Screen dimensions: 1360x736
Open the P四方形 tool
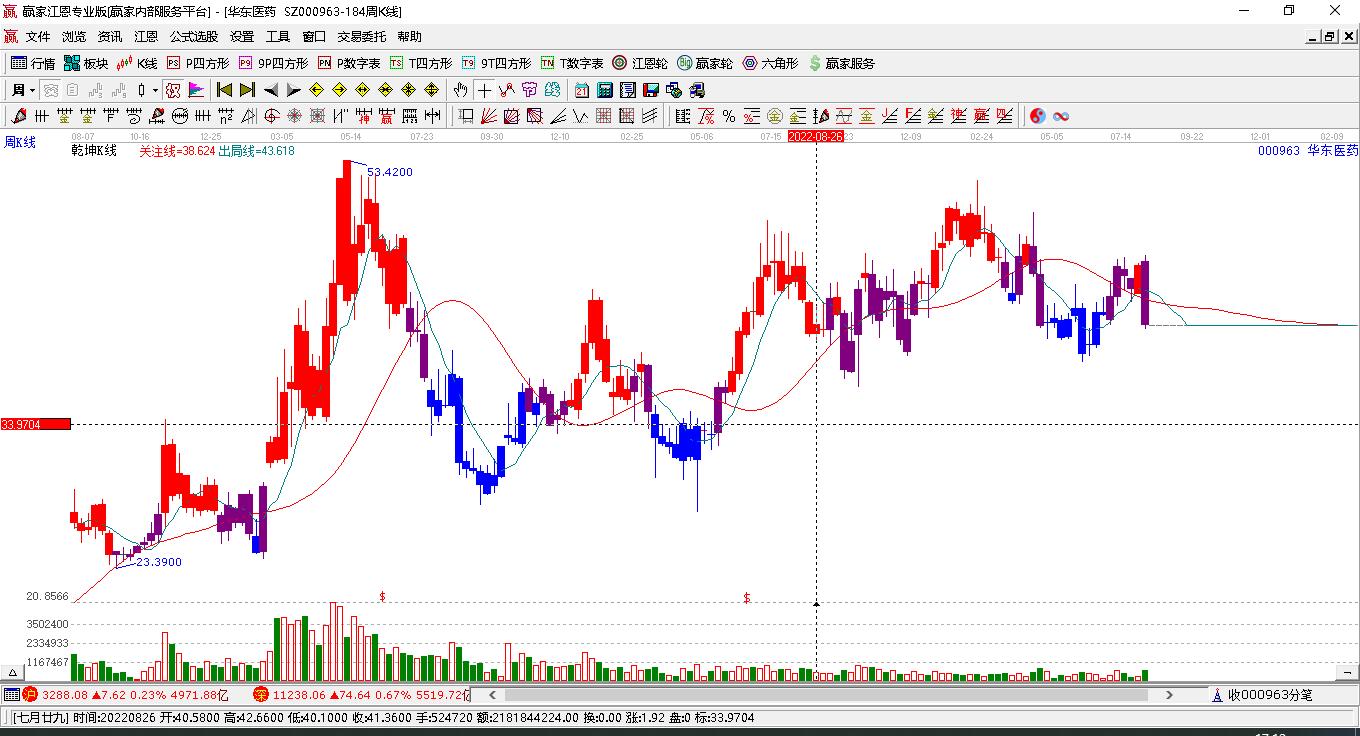197,63
